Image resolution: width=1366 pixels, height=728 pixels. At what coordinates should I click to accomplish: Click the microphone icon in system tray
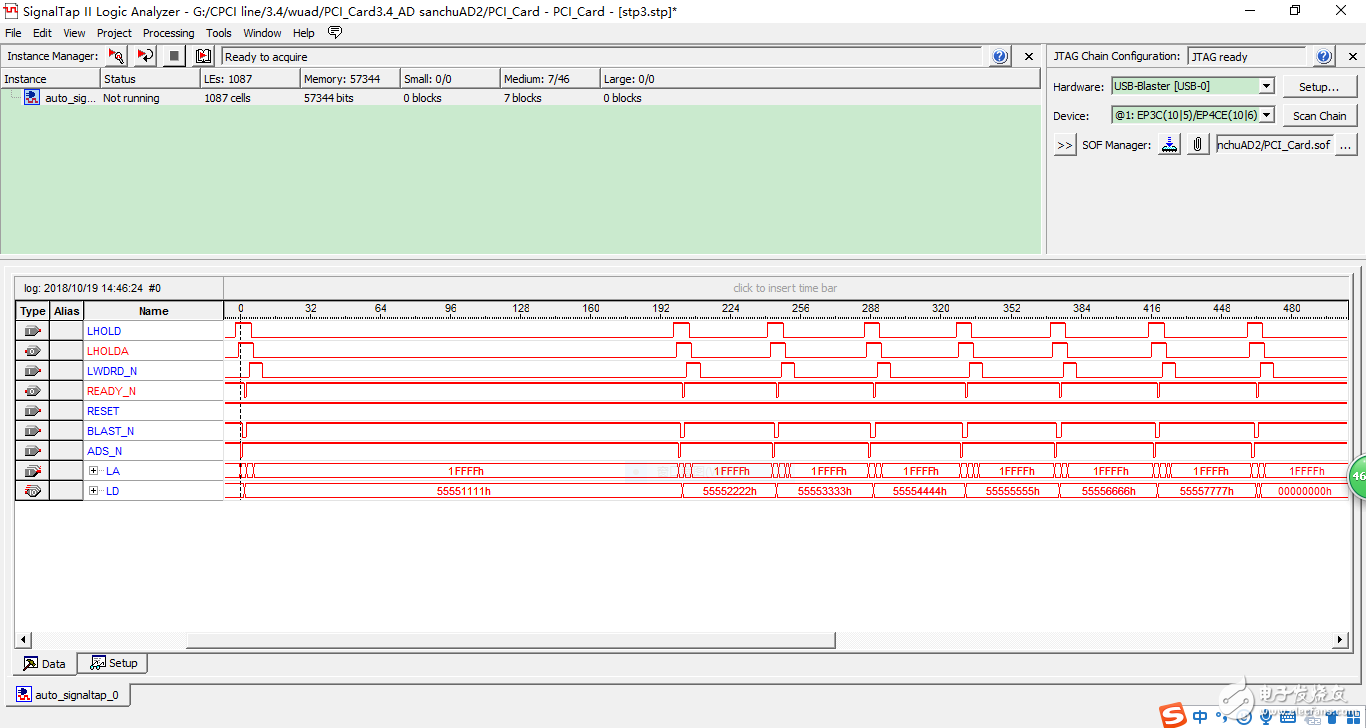(x=1266, y=716)
